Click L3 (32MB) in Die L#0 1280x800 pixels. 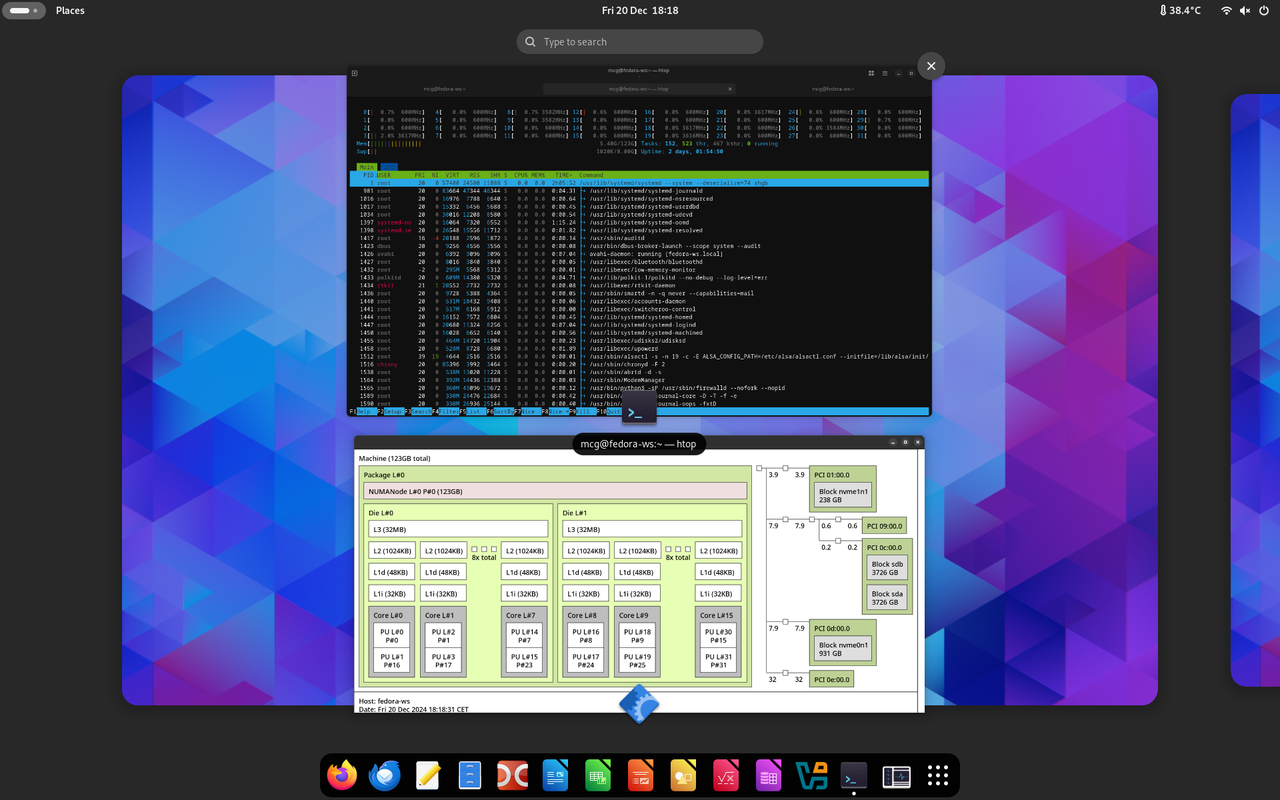tap(458, 529)
